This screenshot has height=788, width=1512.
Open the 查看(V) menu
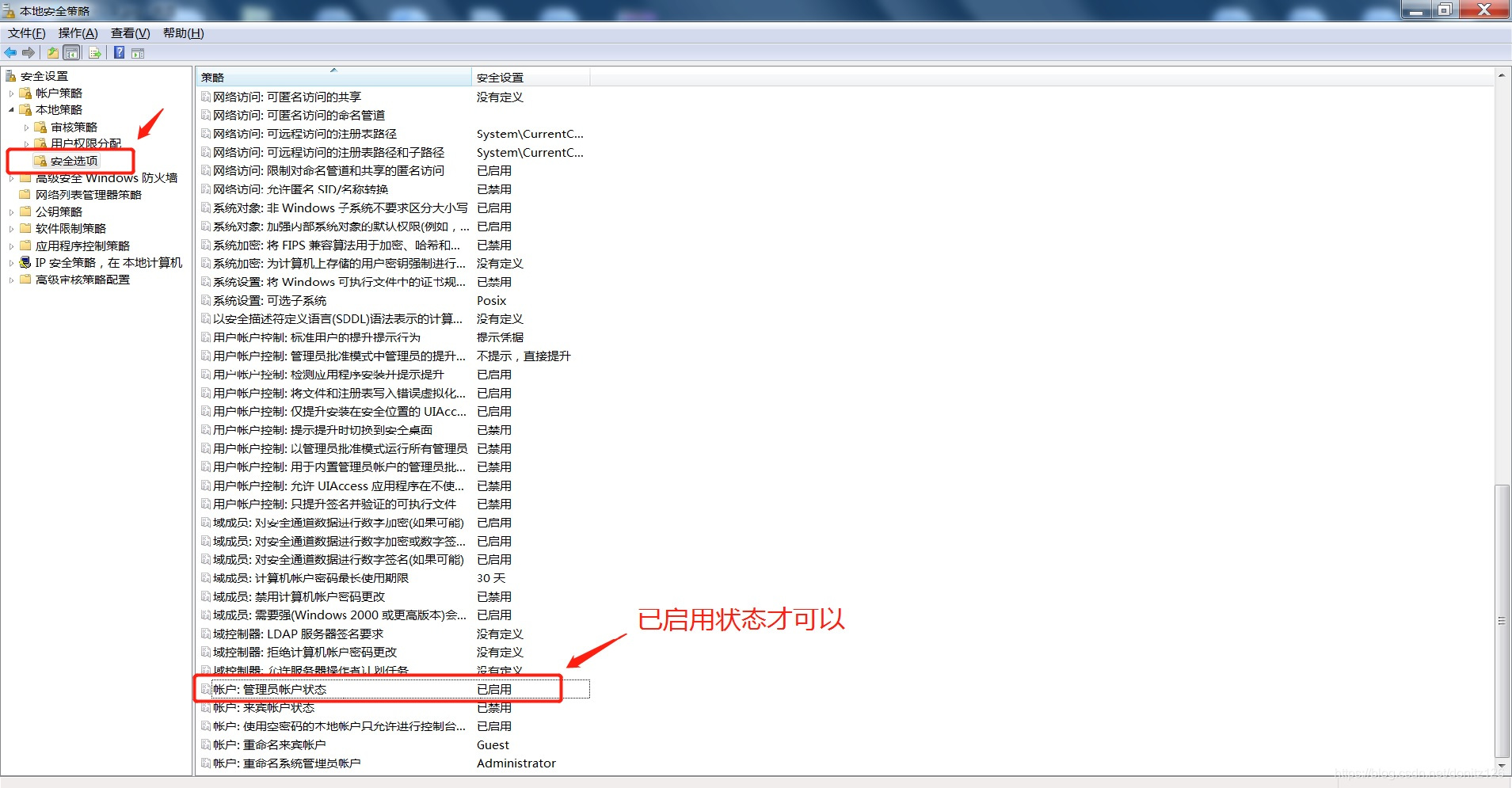click(130, 32)
